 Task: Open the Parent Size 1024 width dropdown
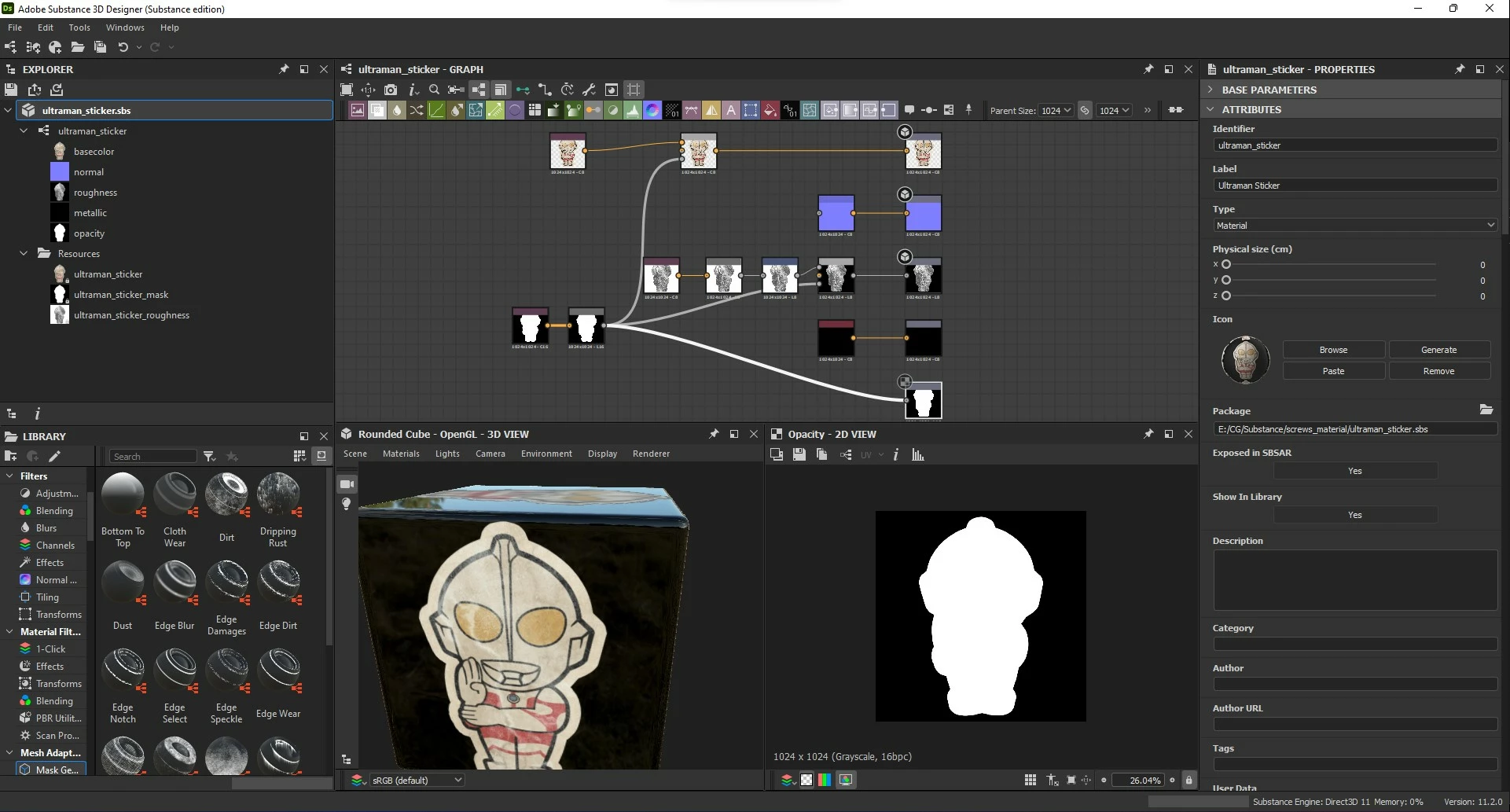click(x=1056, y=111)
